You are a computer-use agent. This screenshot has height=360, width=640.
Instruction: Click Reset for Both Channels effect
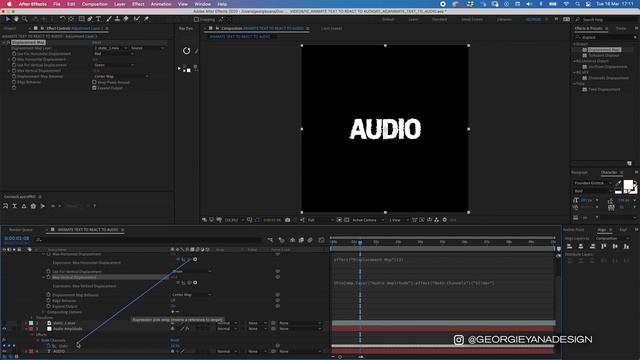pos(175,340)
